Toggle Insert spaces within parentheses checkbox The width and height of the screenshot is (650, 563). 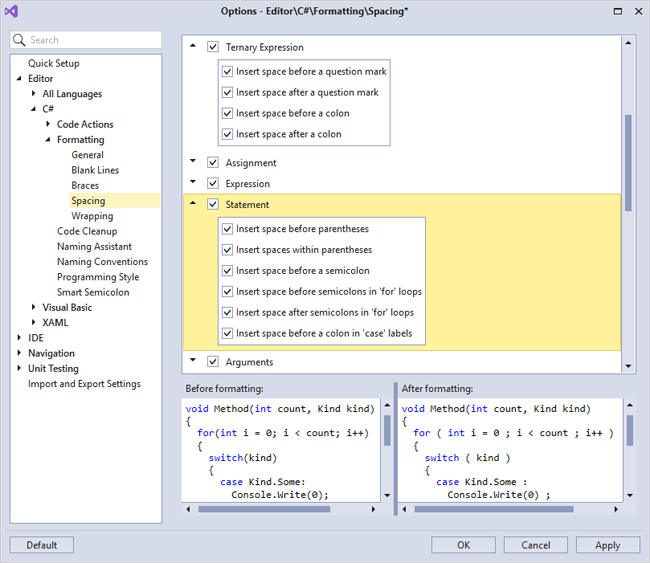[228, 250]
